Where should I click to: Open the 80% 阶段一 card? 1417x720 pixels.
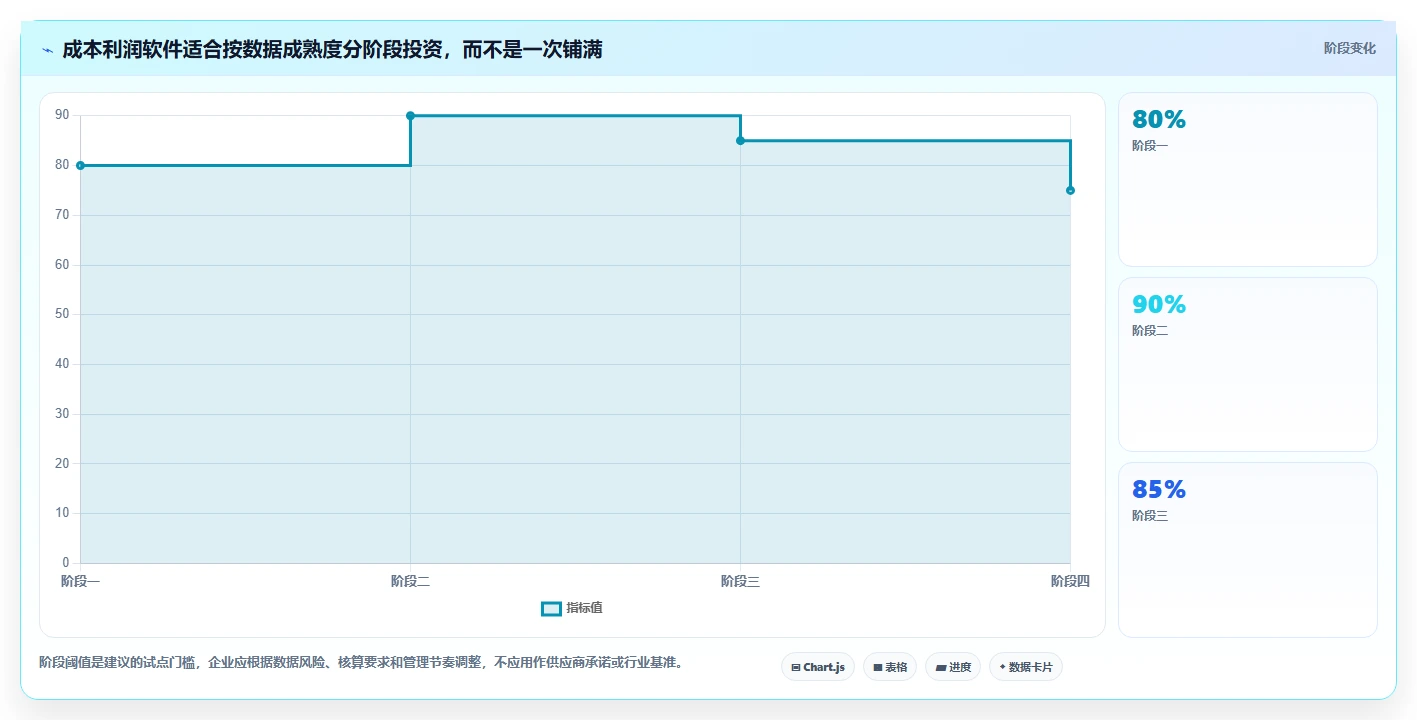(x=1247, y=180)
